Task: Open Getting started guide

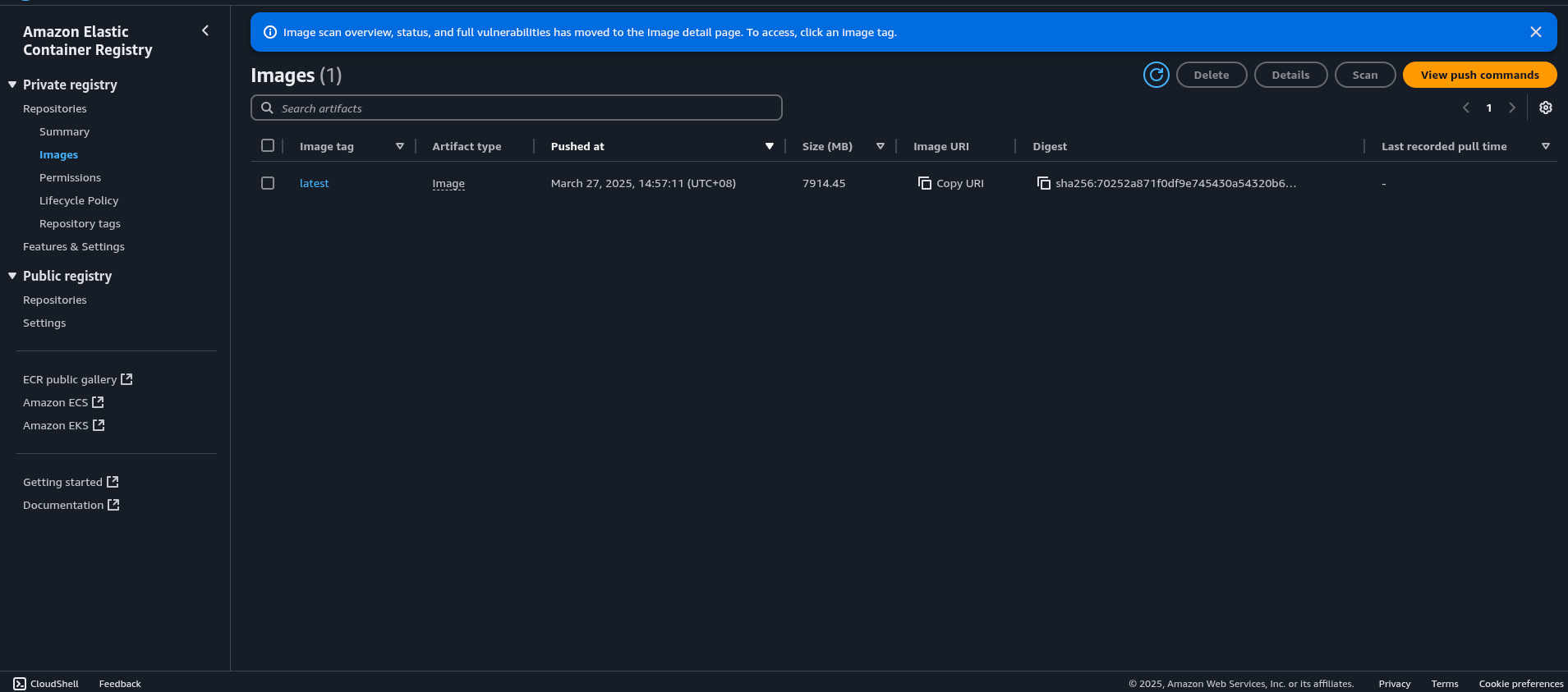Action: coord(71,482)
